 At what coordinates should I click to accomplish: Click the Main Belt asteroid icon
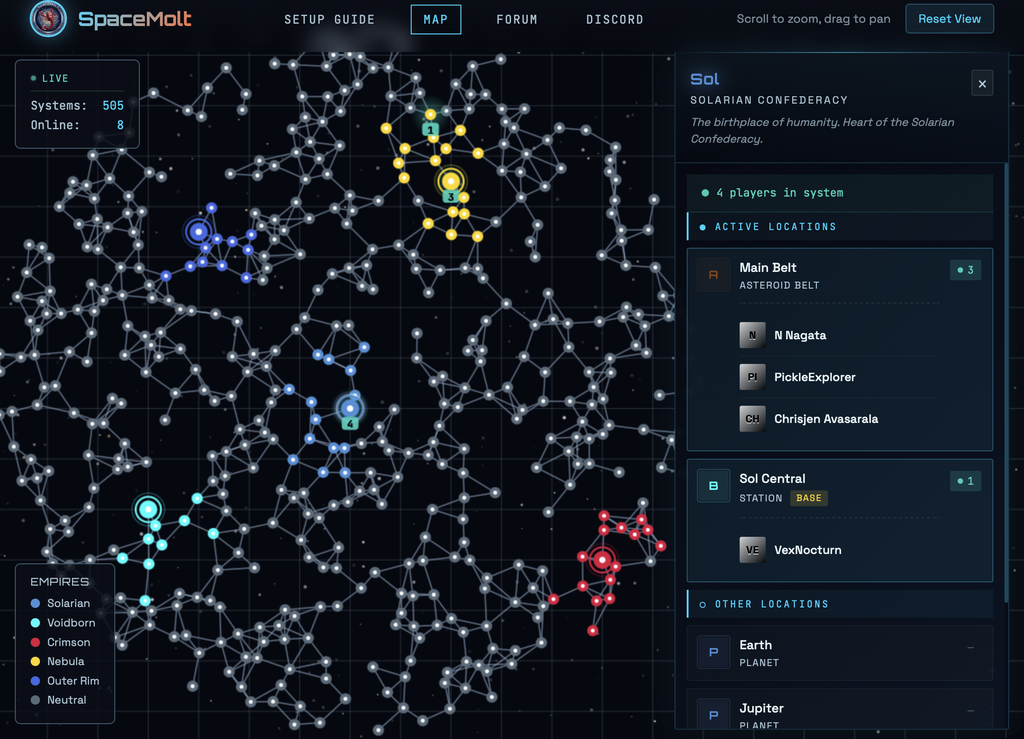(x=713, y=275)
